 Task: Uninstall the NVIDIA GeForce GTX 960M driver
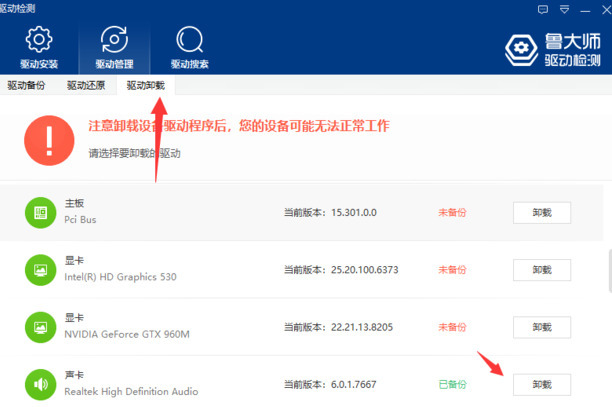click(x=542, y=327)
